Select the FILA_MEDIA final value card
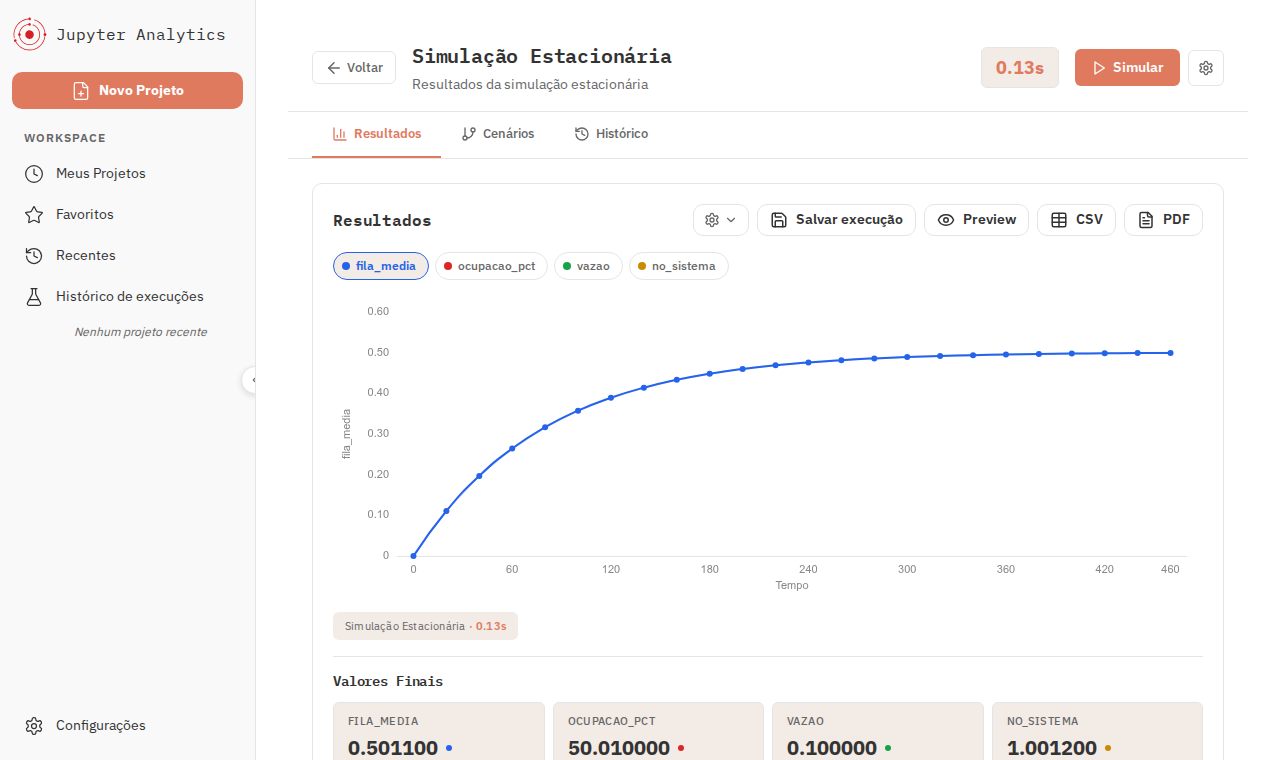 [x=439, y=731]
